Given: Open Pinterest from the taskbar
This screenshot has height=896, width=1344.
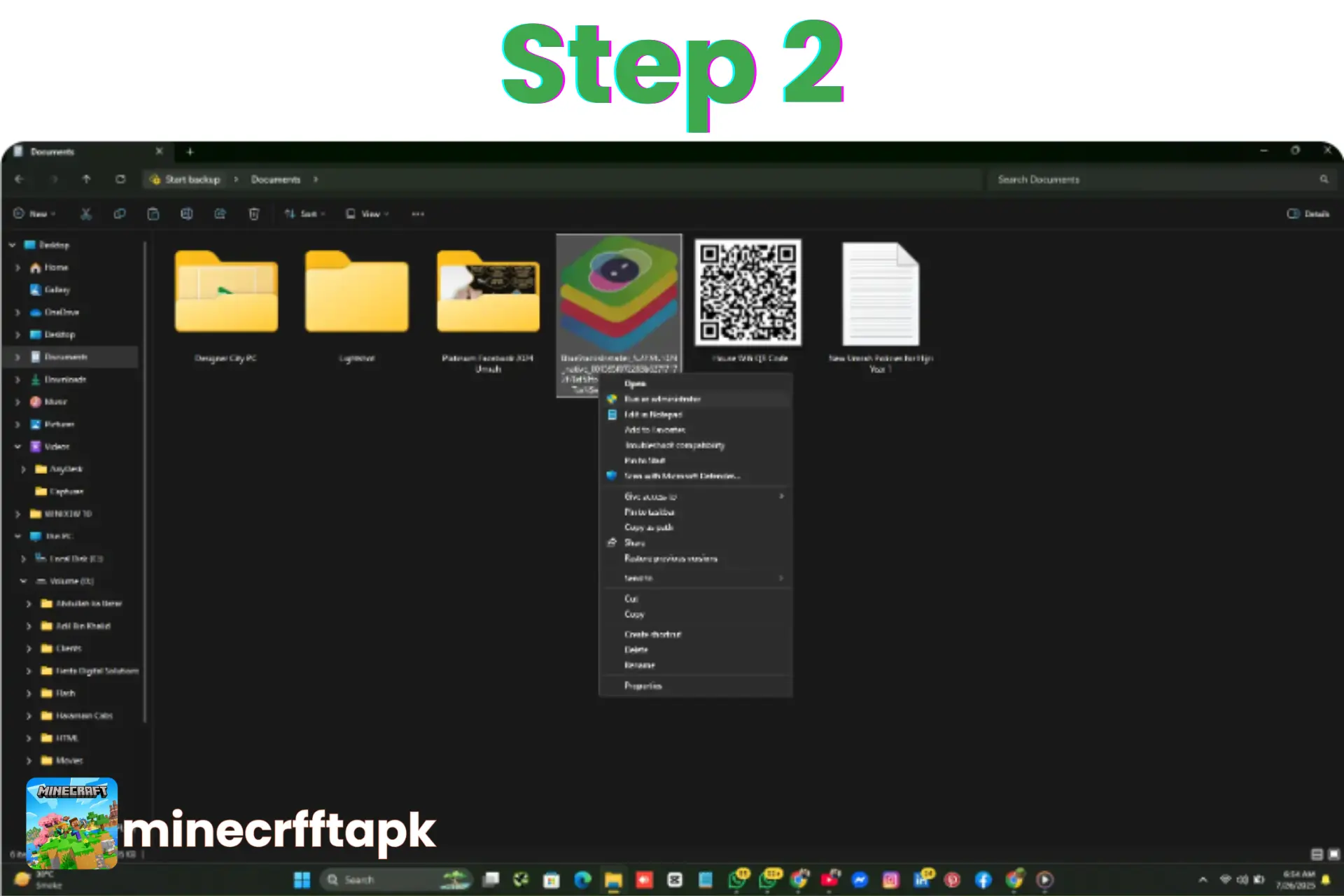Looking at the screenshot, I should point(952,880).
